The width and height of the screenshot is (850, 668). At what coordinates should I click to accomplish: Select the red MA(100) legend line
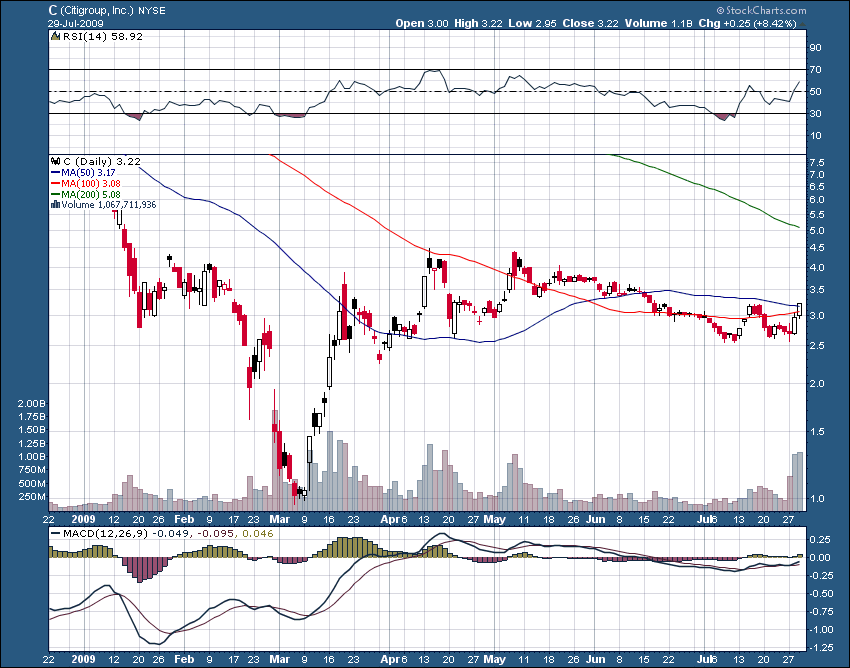[x=55, y=184]
